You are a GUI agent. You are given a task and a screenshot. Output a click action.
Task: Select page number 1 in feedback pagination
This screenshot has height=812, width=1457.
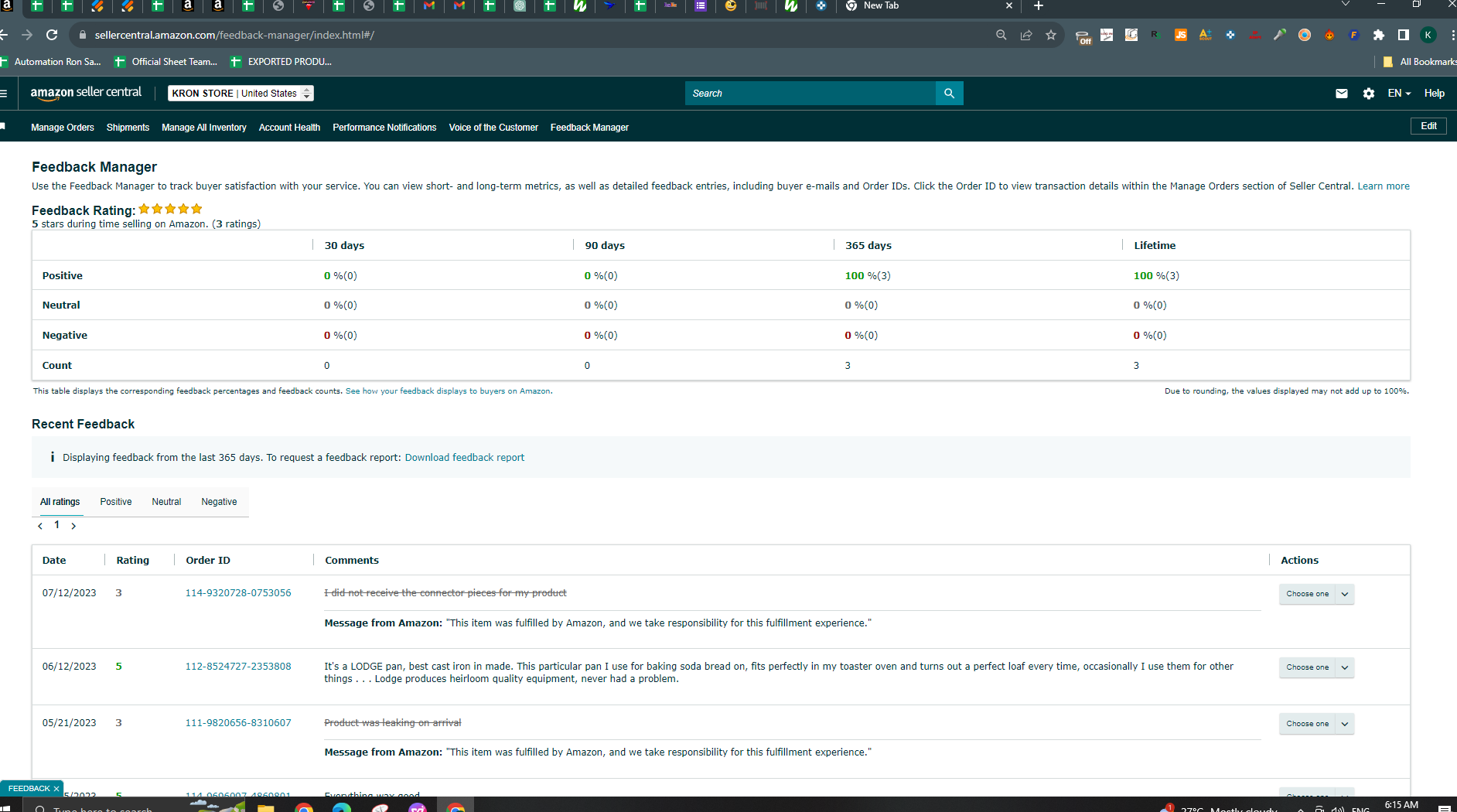coord(56,525)
